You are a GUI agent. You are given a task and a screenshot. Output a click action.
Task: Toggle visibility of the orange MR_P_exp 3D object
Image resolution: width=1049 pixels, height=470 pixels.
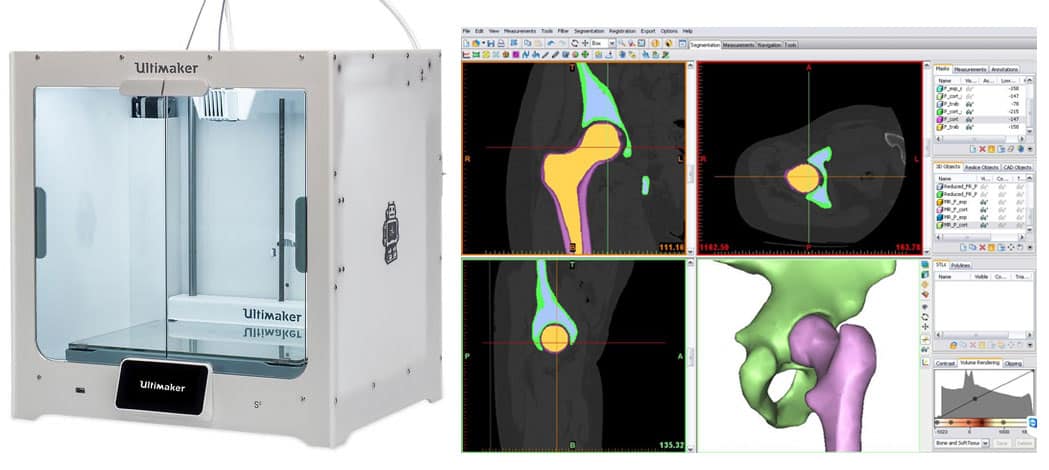point(983,202)
